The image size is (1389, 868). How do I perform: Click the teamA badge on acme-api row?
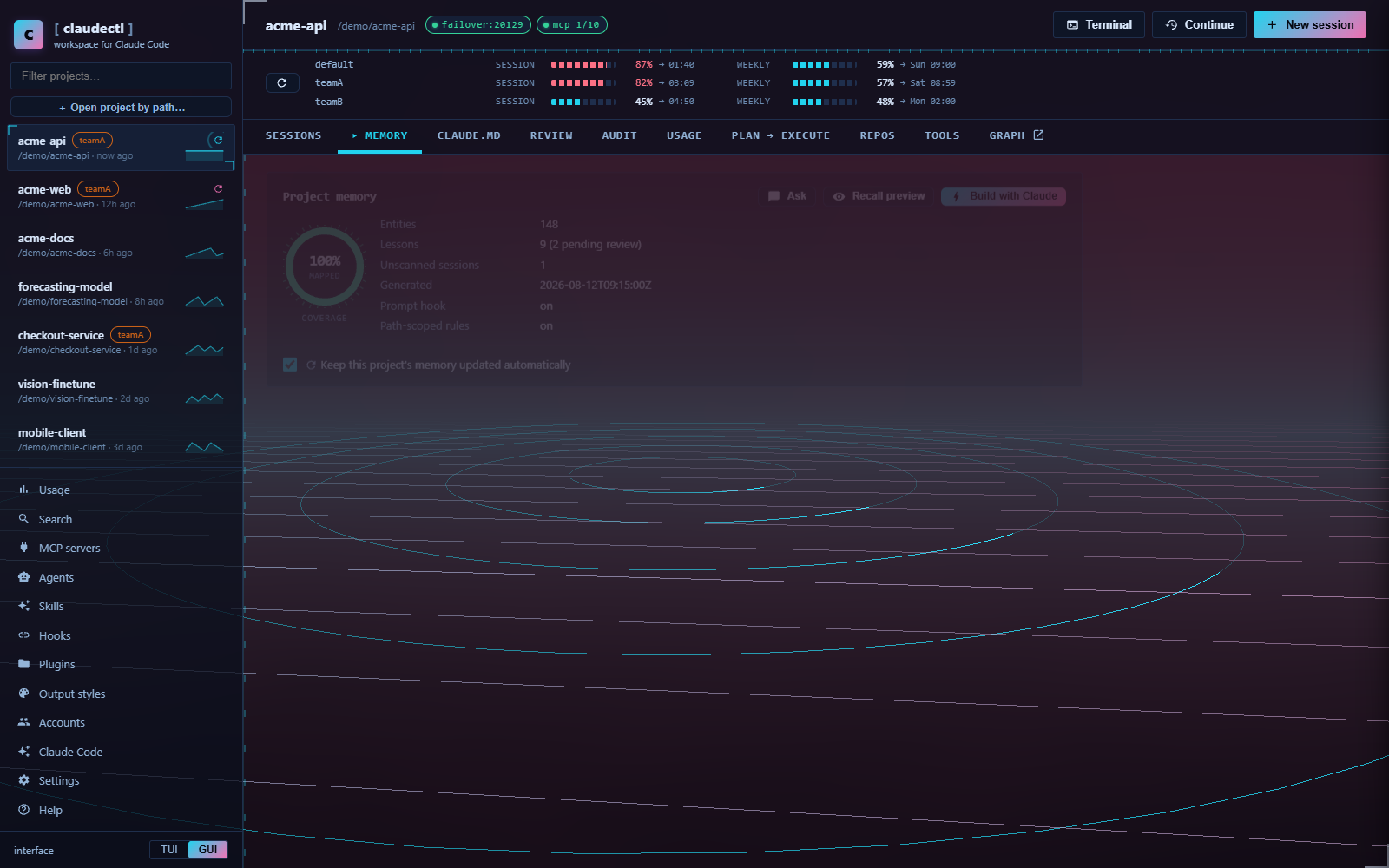92,141
